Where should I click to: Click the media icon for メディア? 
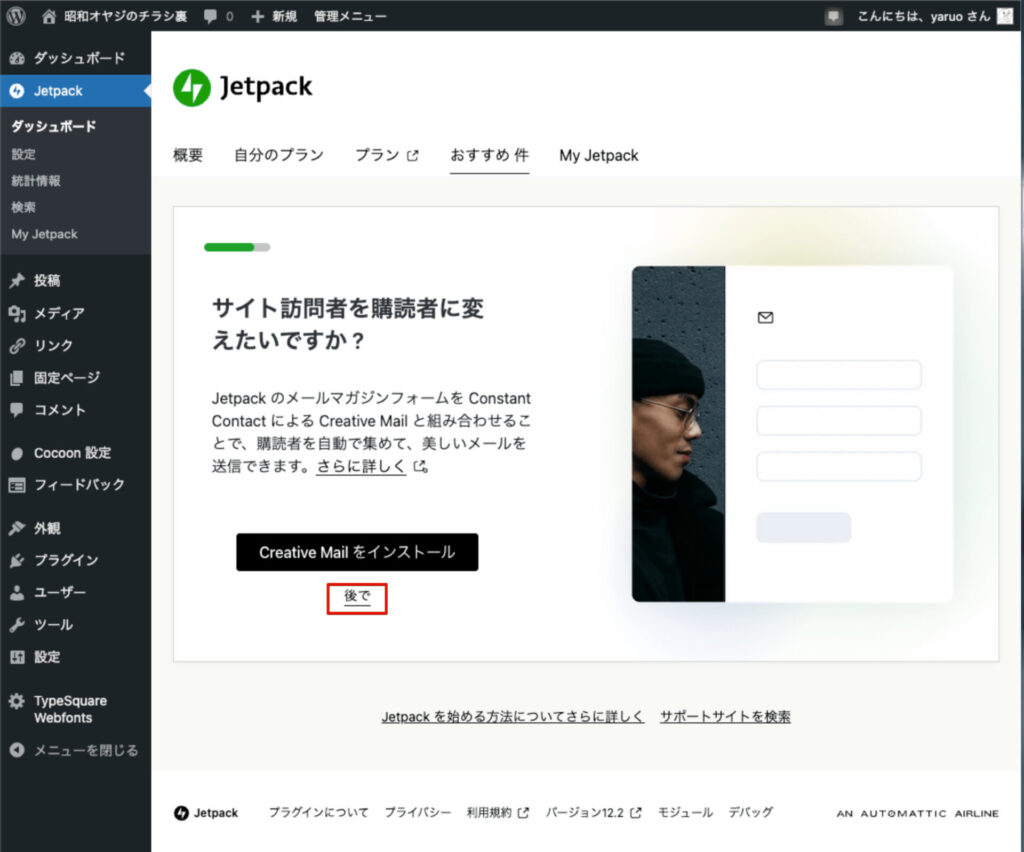point(17,313)
